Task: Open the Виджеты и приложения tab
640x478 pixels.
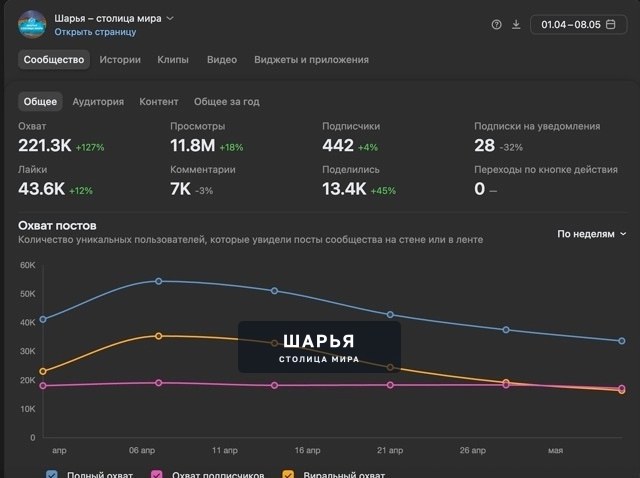Action: pyautogui.click(x=311, y=60)
